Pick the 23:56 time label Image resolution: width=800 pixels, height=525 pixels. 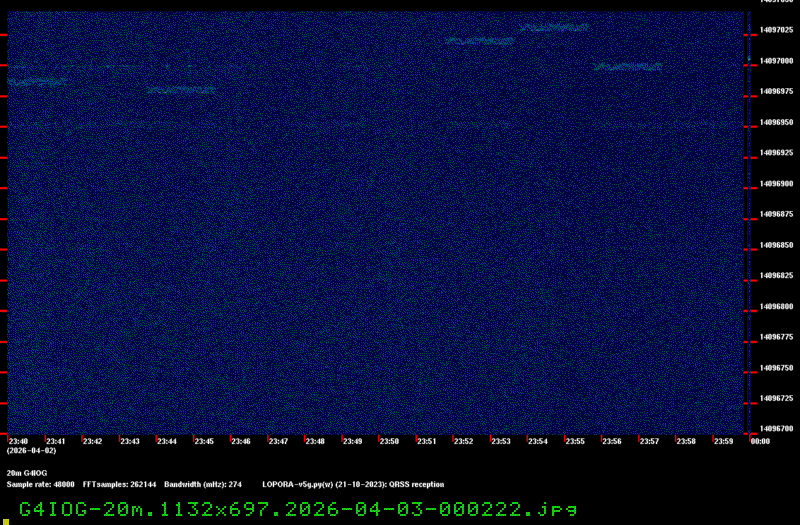tap(612, 441)
